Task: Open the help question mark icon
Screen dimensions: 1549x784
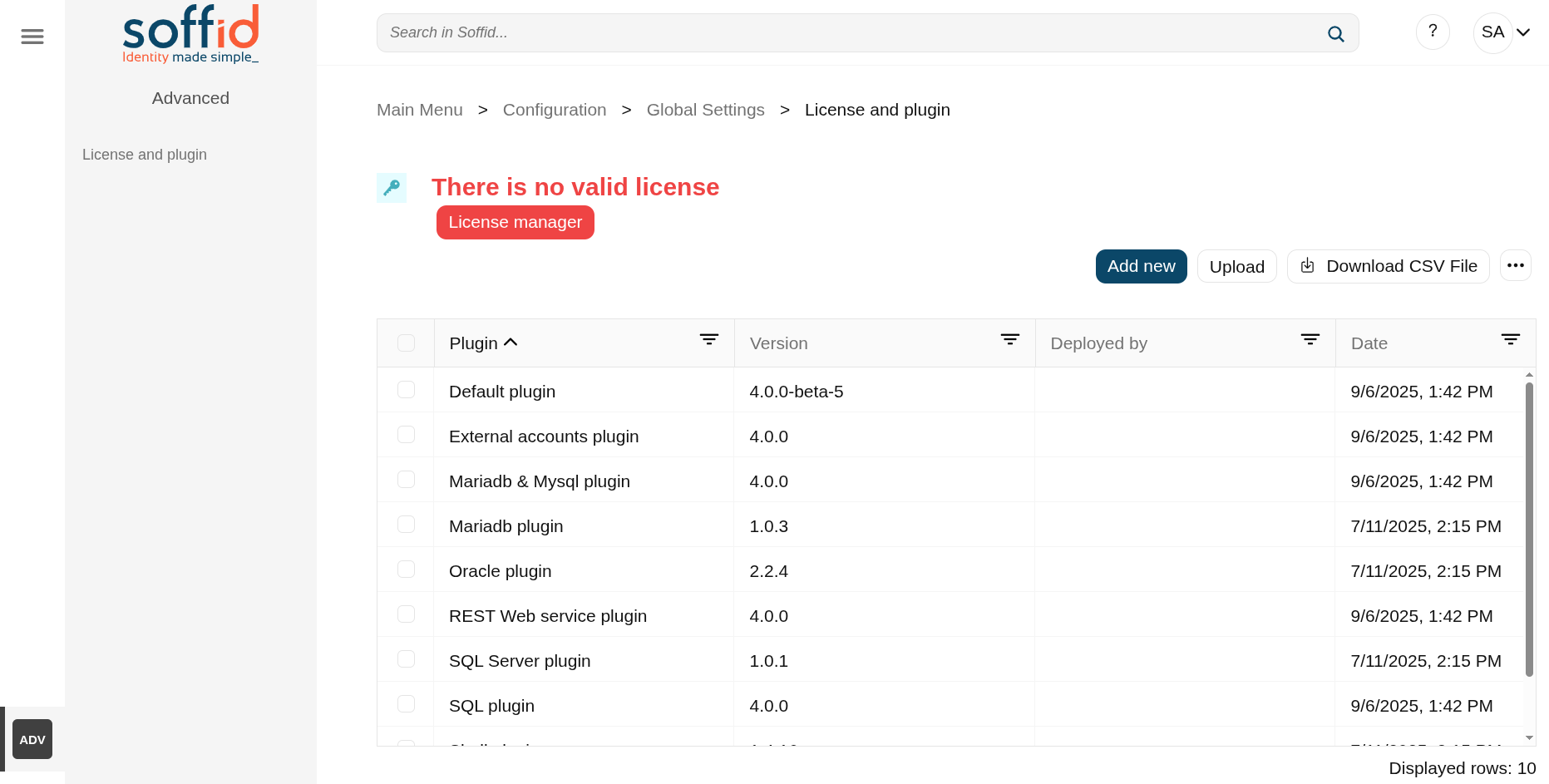Action: (1433, 32)
